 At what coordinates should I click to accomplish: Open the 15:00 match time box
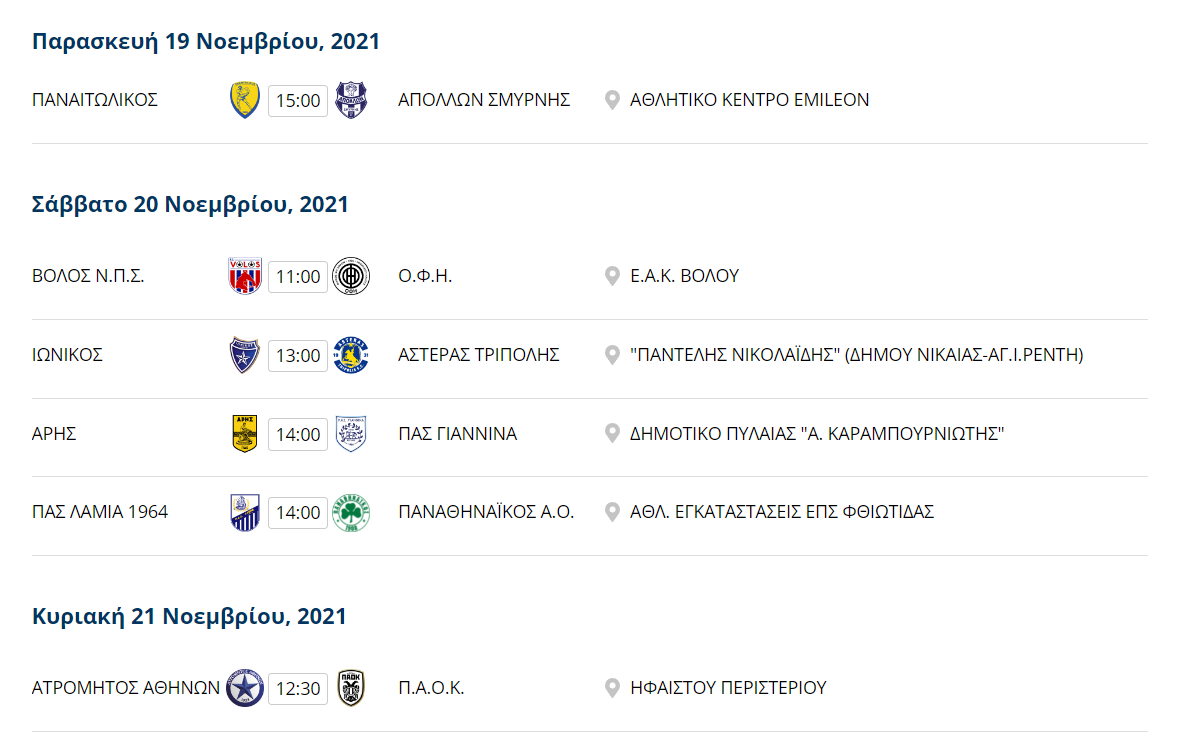coord(298,101)
